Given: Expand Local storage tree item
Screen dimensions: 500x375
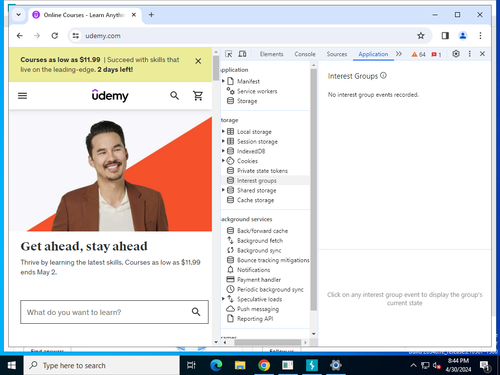Looking at the screenshot, I should [x=223, y=131].
